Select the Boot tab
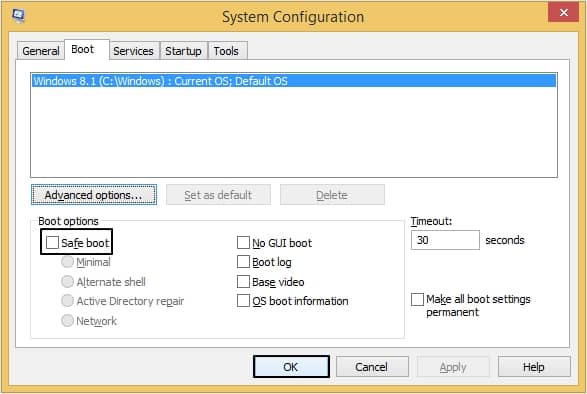This screenshot has height=394, width=587. 87,49
